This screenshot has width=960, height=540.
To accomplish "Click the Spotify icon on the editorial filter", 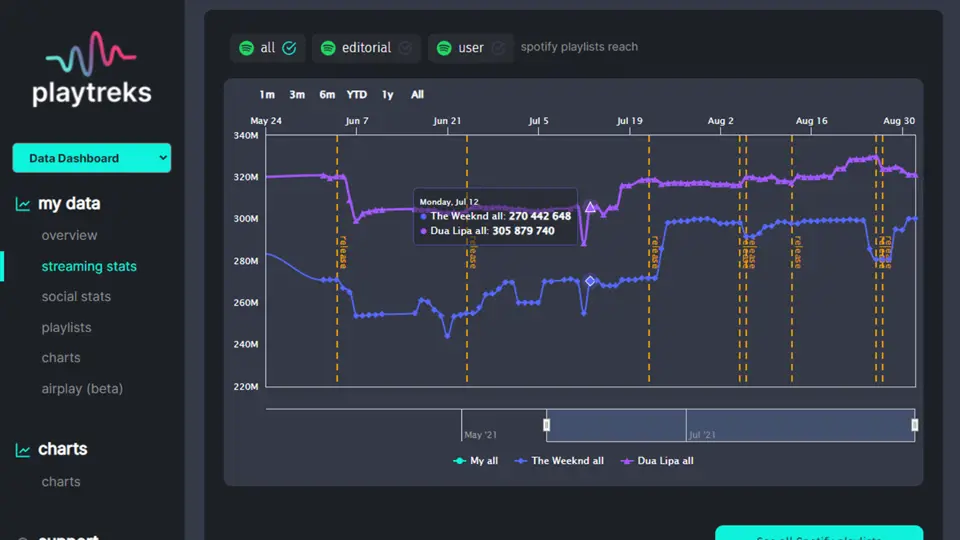I will 328,48.
